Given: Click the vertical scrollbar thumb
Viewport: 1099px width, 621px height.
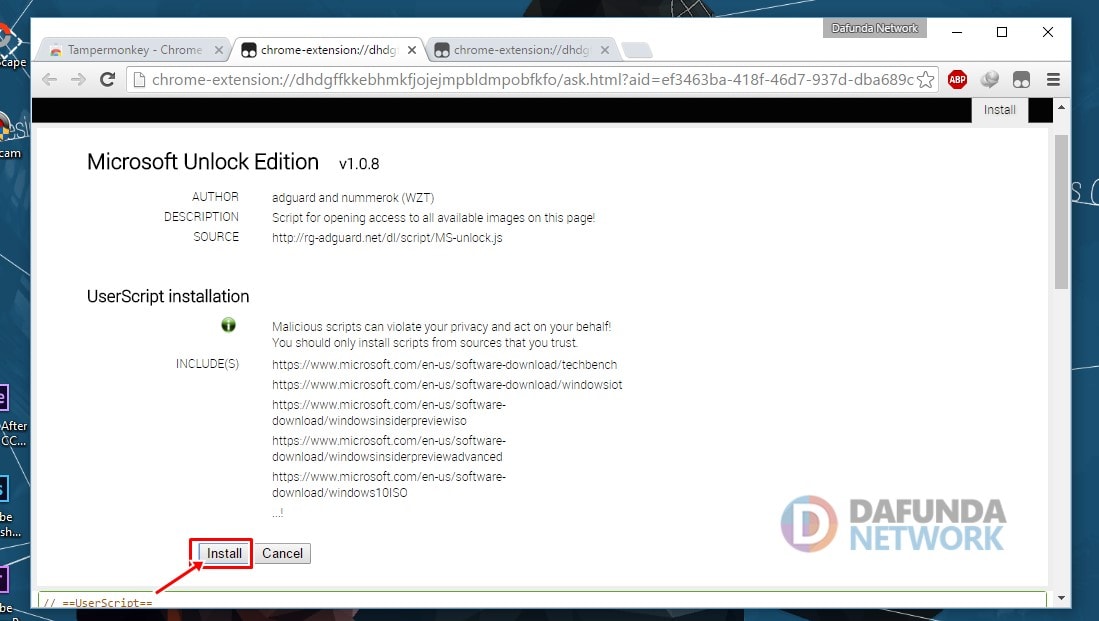Looking at the screenshot, I should coord(1060,210).
